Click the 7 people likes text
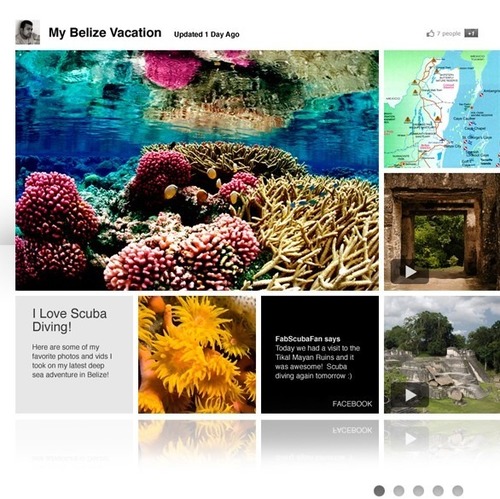This screenshot has height=499, width=500. click(x=449, y=33)
